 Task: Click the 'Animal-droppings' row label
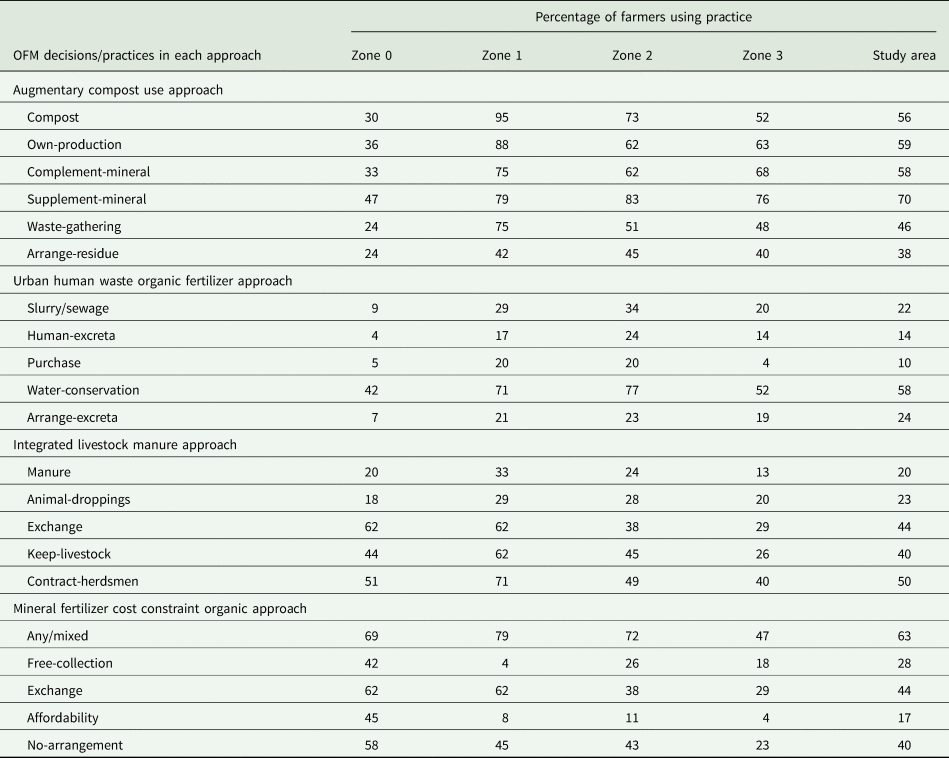79,499
